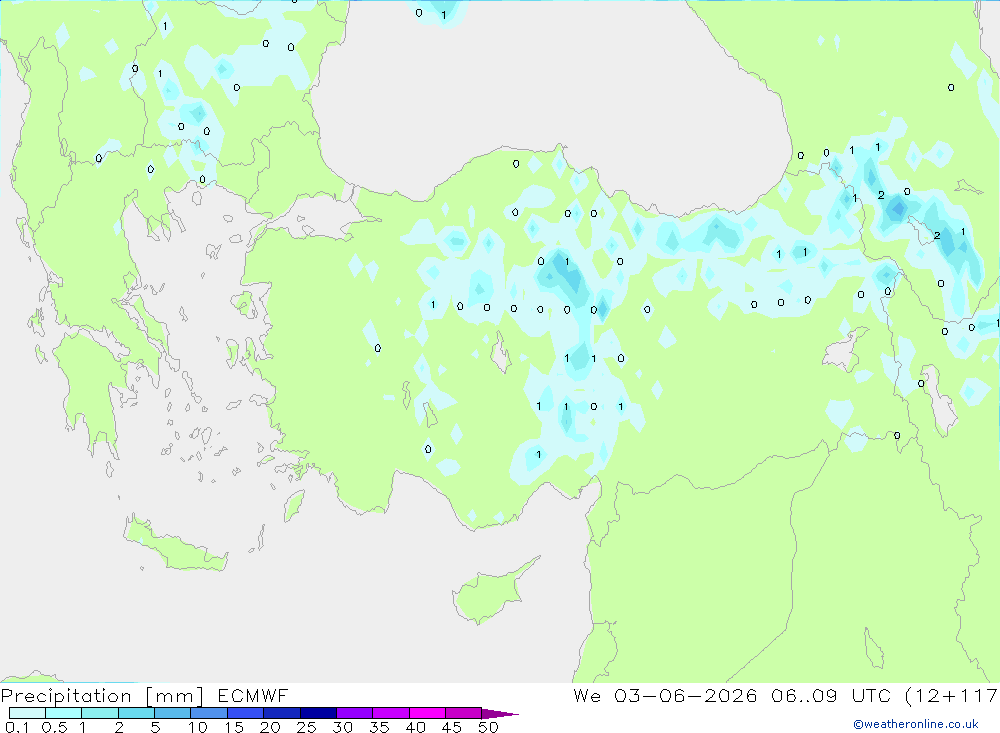
Task: Click the 'Precipitation [mm]' title text
Action: 102,696
